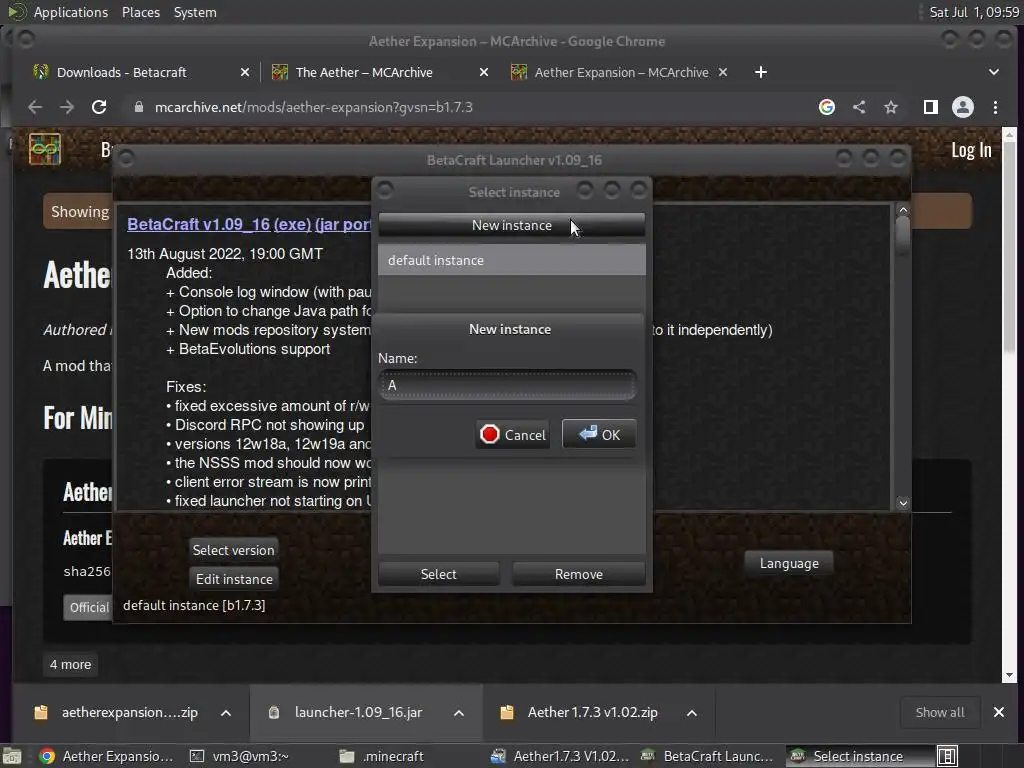The width and height of the screenshot is (1024, 768).
Task: Cancel the New instance dialog
Action: (x=513, y=434)
